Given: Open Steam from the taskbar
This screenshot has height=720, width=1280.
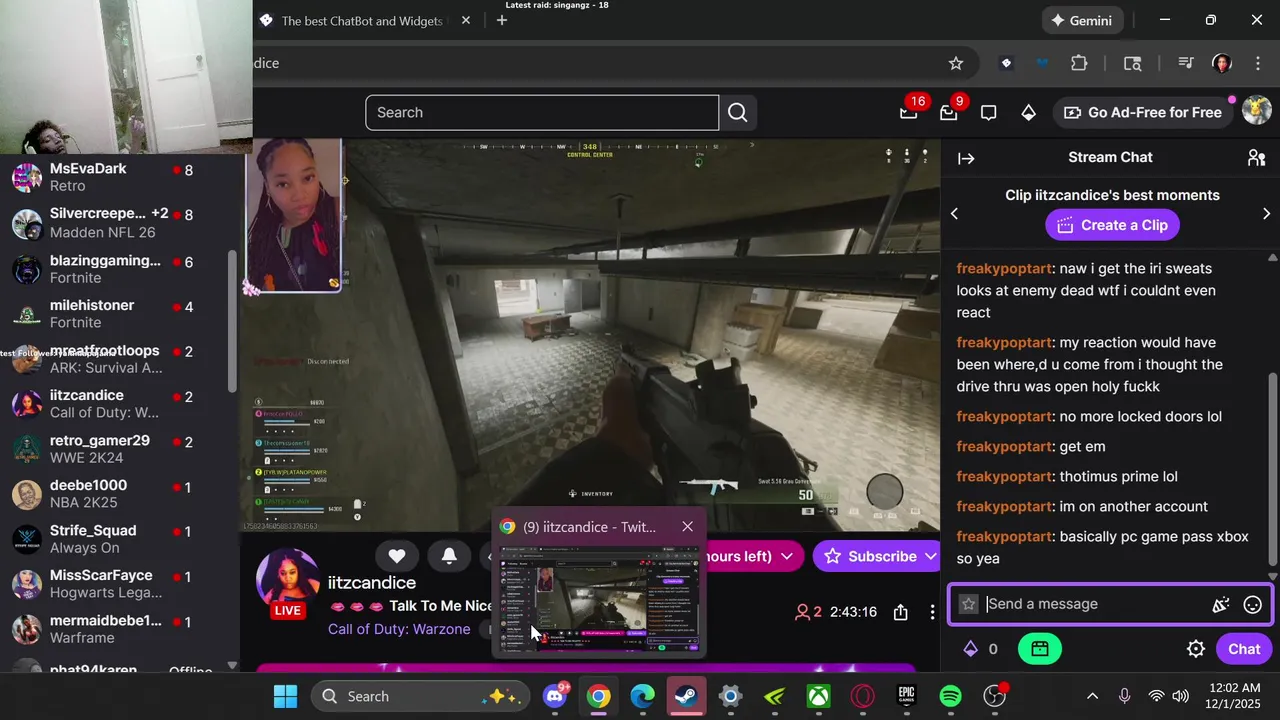Looking at the screenshot, I should [686, 696].
